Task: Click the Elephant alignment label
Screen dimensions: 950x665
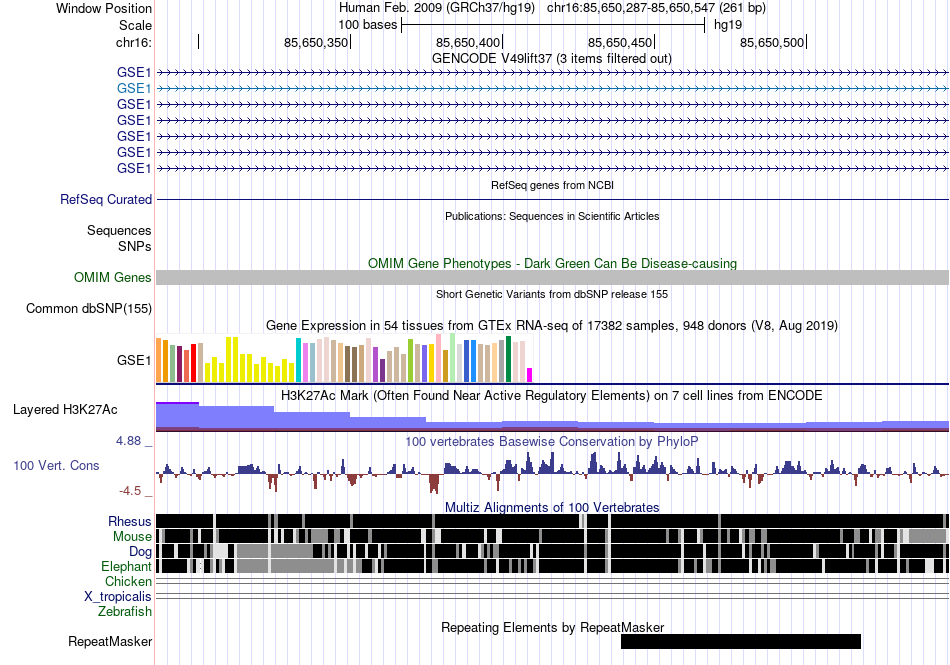Action: 126,567
